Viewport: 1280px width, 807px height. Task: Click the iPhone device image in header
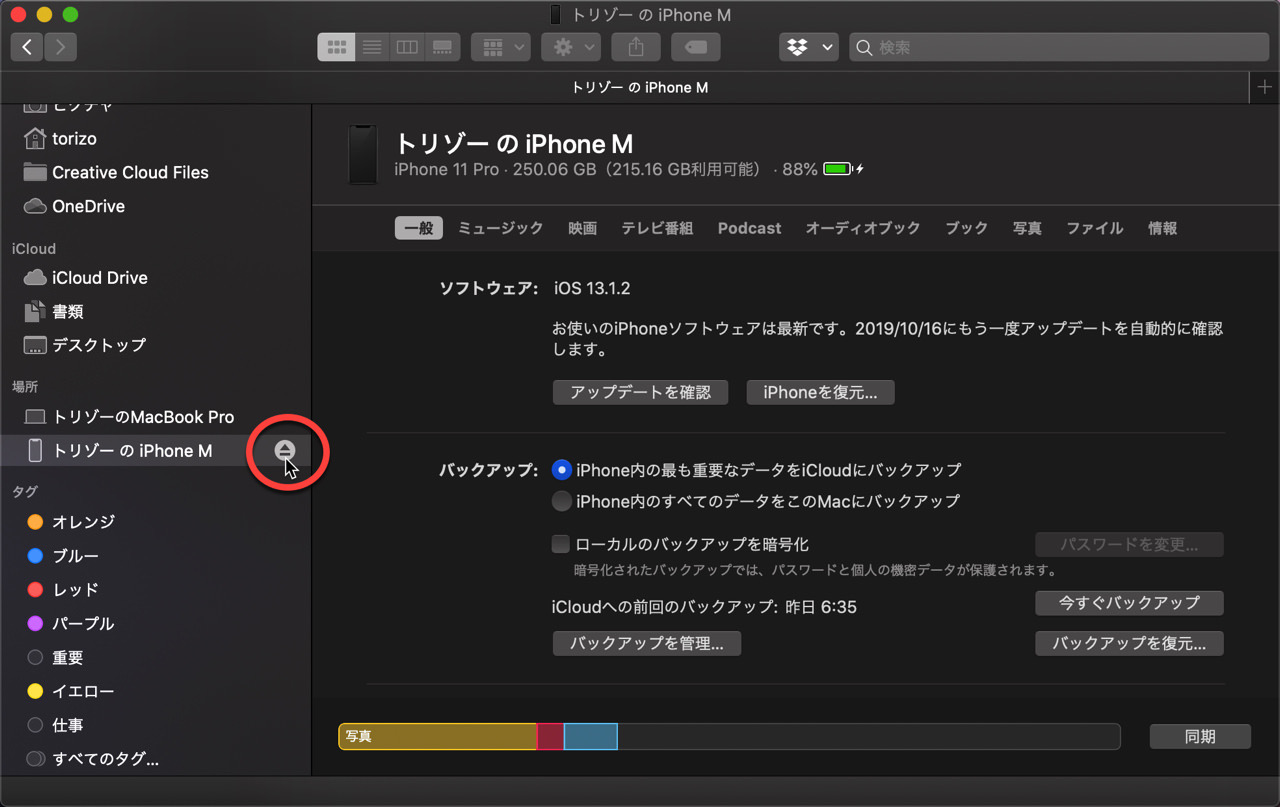362,154
